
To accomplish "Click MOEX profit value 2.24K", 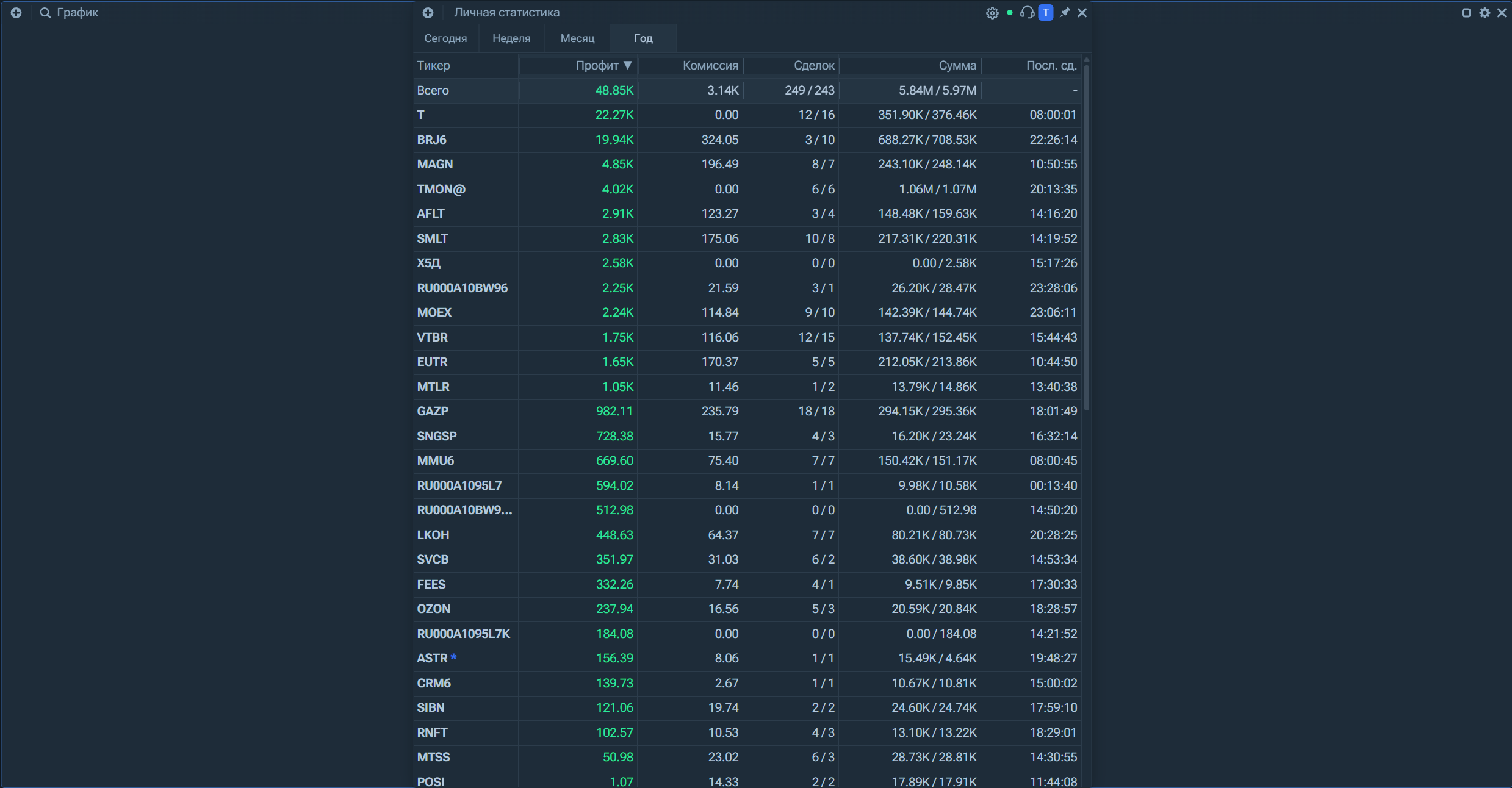I will point(618,312).
